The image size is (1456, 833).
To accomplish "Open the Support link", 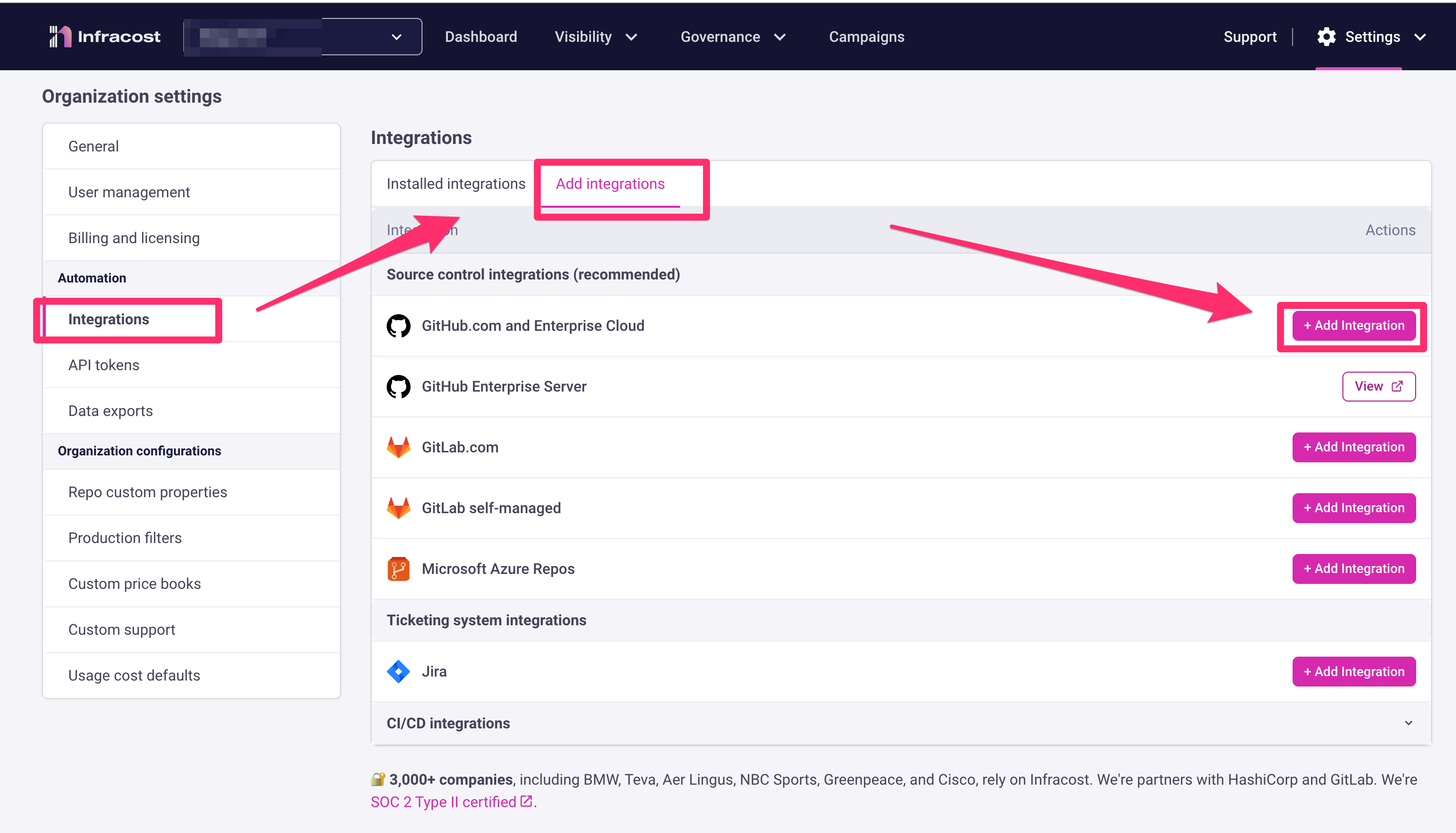I will pos(1250,36).
